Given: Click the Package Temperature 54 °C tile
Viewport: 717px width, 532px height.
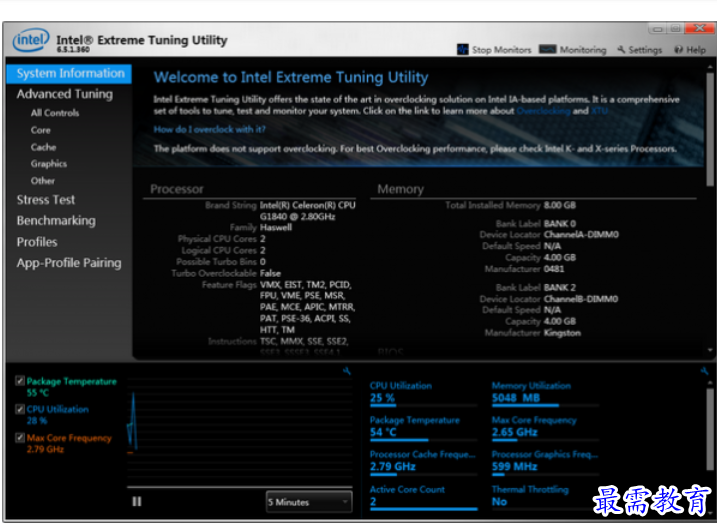Looking at the screenshot, I should (423, 428).
